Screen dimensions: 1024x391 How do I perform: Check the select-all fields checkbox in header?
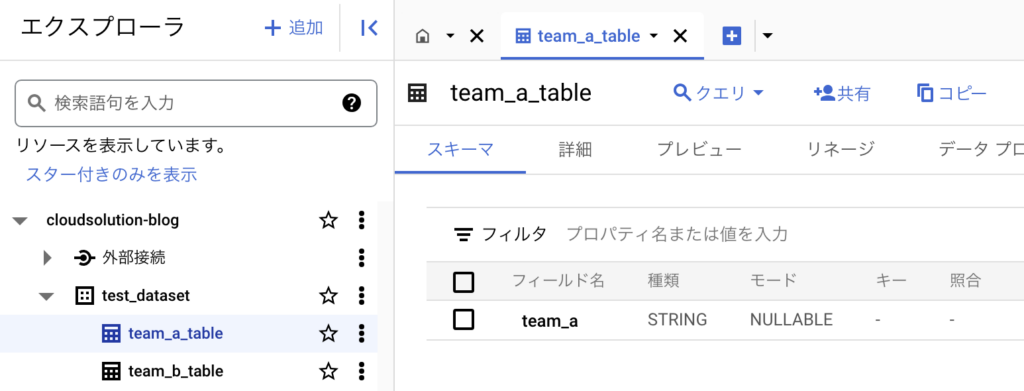pos(463,282)
